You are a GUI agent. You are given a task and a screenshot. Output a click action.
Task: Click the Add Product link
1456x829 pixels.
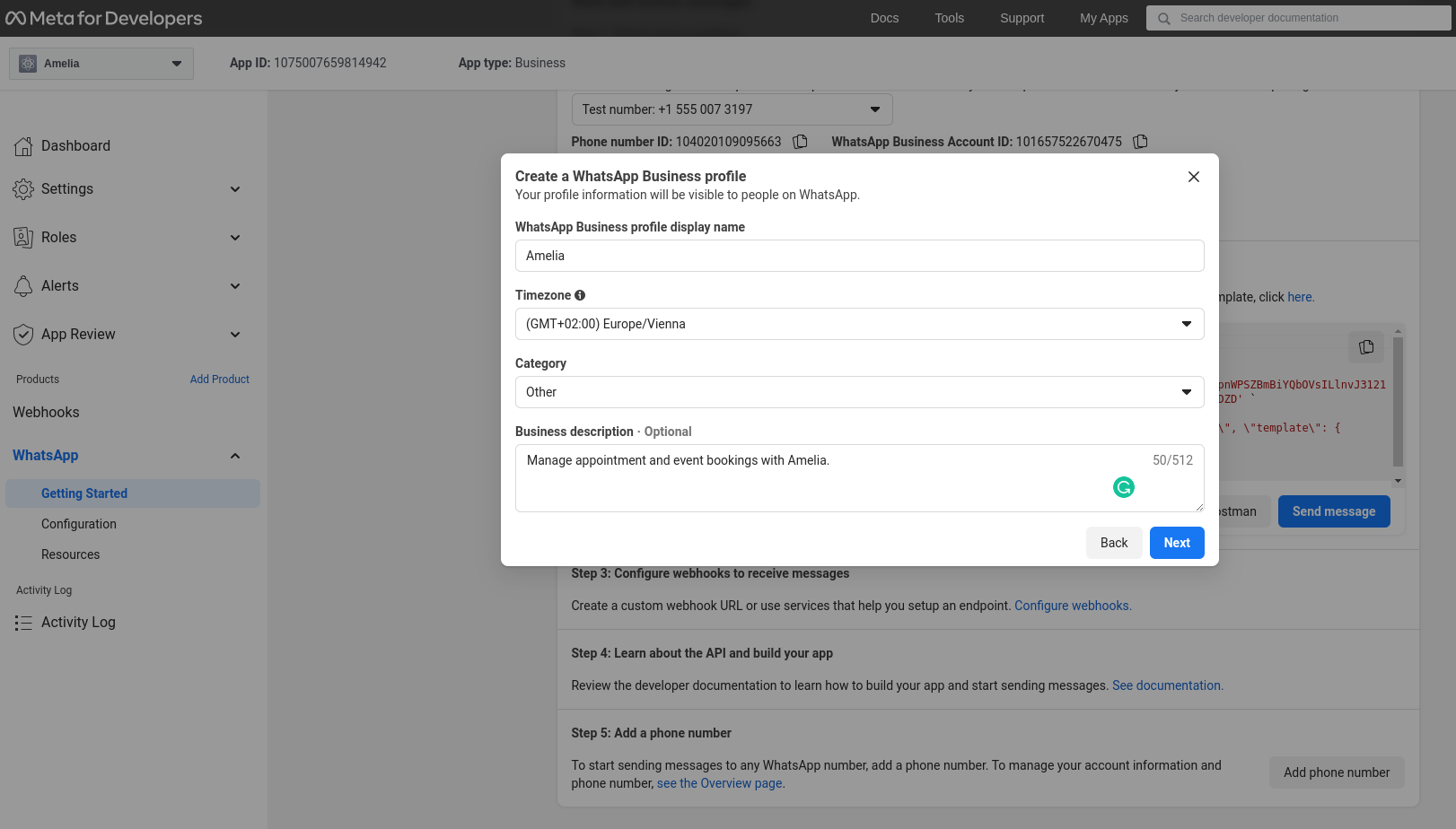pos(219,380)
